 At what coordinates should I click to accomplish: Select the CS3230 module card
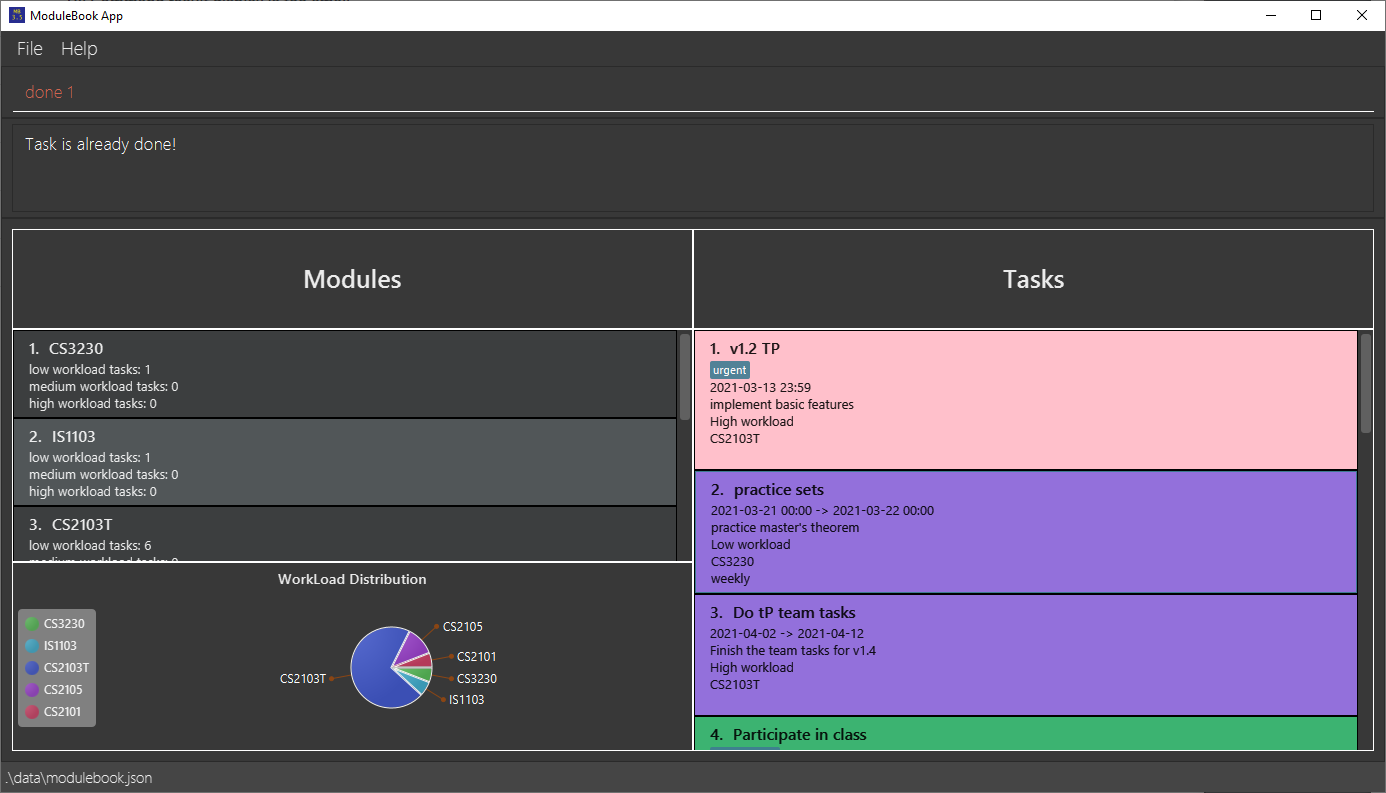coord(345,374)
